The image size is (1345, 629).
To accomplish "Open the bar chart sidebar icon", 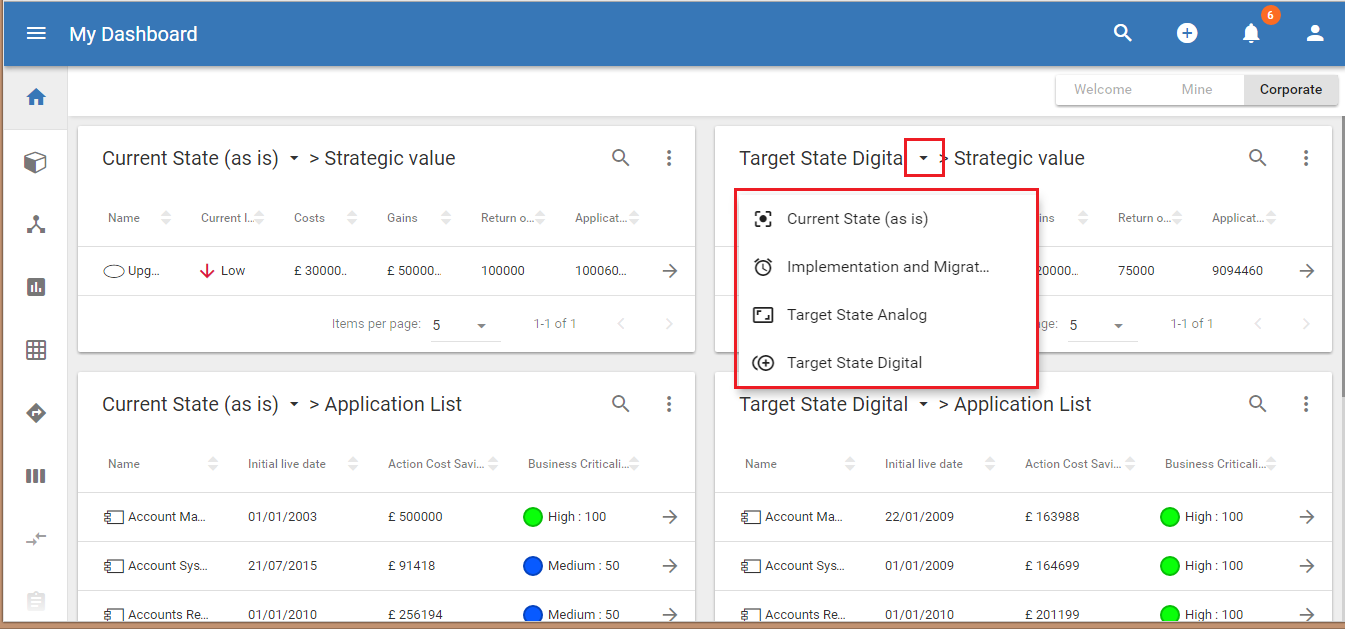I will [x=36, y=287].
